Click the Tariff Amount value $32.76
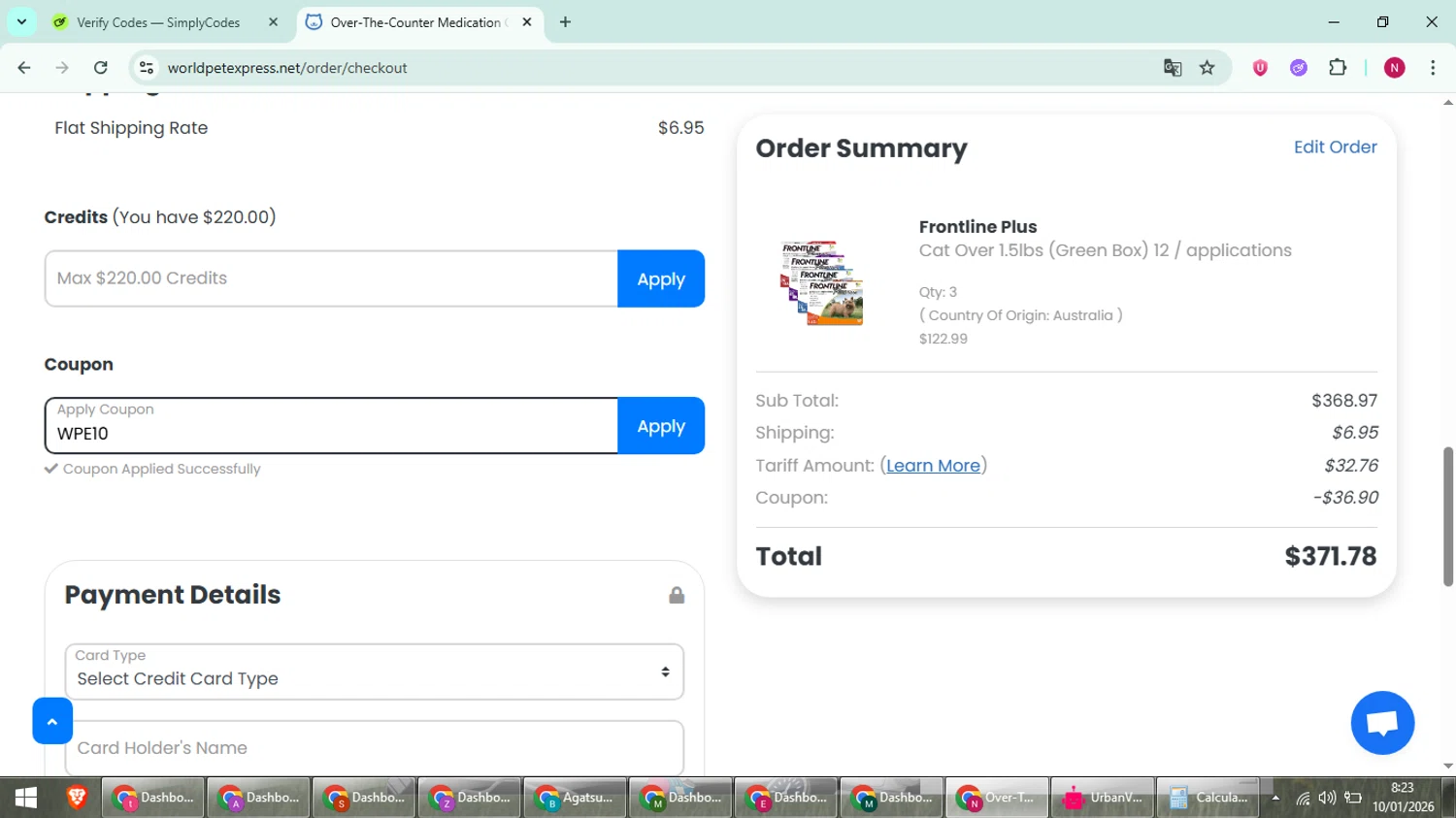The width and height of the screenshot is (1456, 818). (x=1351, y=466)
